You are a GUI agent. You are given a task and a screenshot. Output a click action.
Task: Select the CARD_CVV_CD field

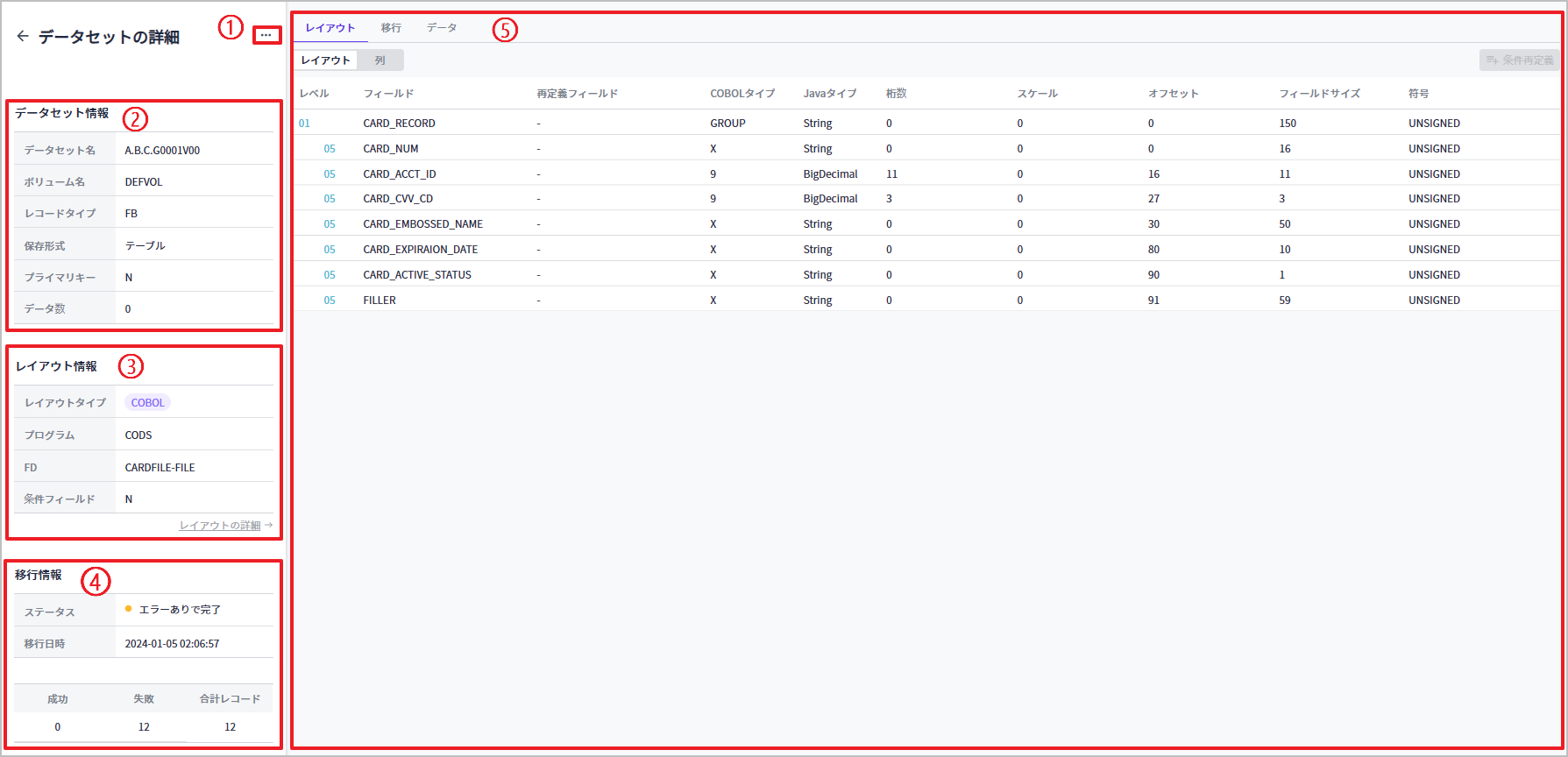tap(398, 199)
